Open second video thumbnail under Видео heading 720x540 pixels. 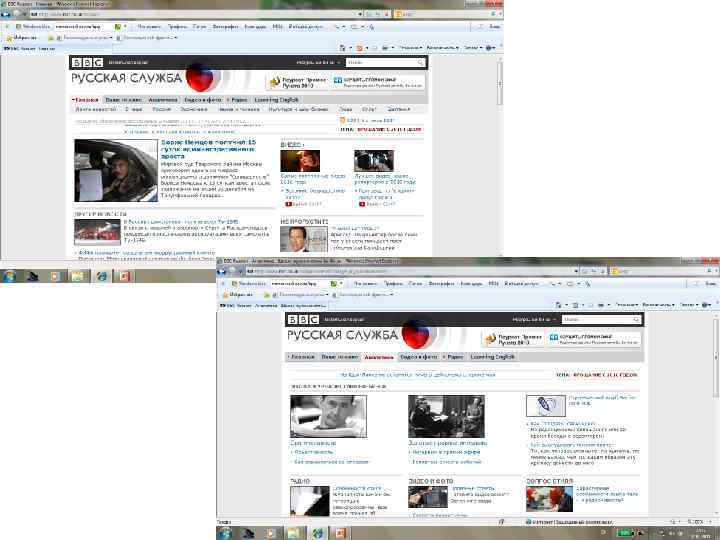374,161
